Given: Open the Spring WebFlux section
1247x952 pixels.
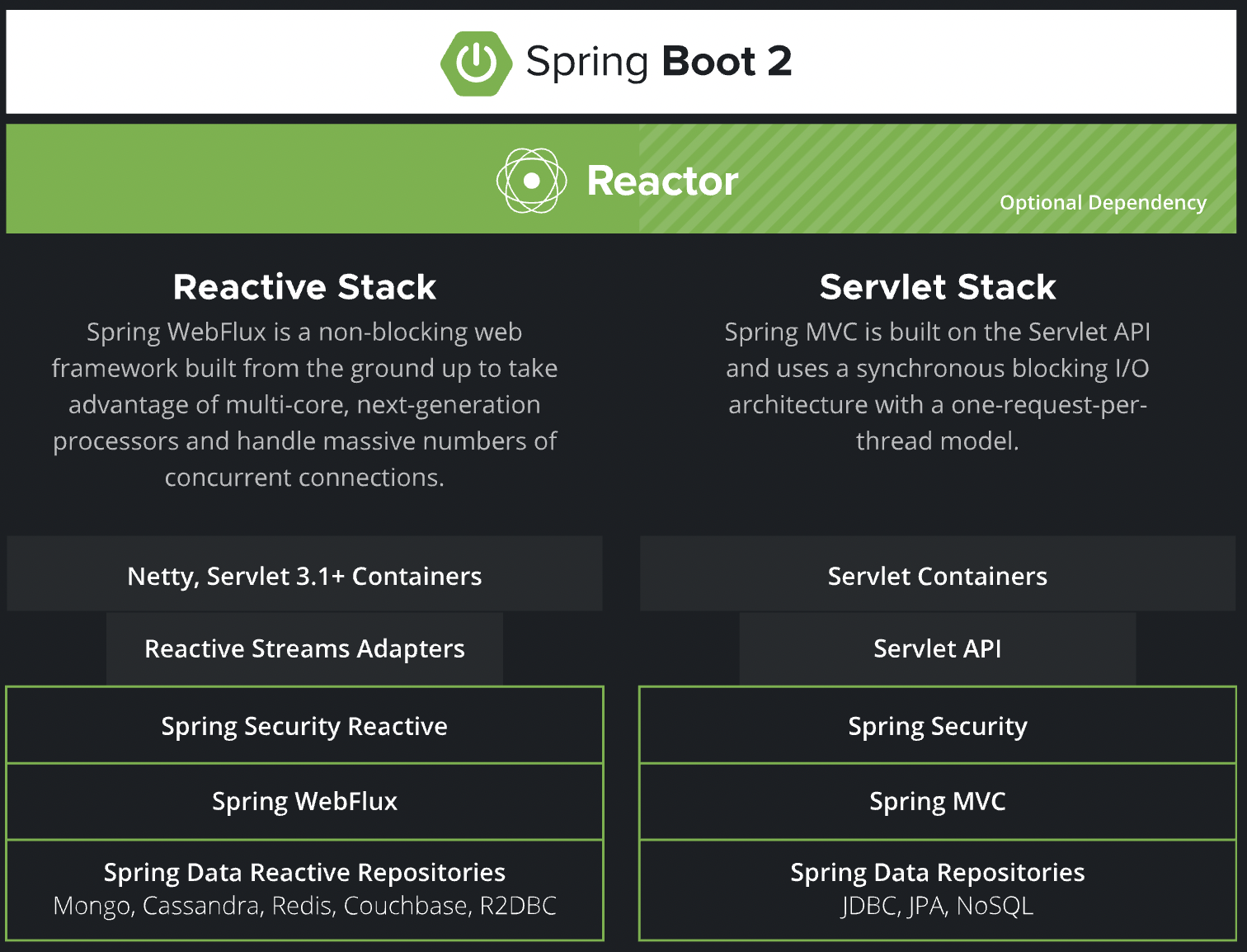Looking at the screenshot, I should pyautogui.click(x=304, y=801).
